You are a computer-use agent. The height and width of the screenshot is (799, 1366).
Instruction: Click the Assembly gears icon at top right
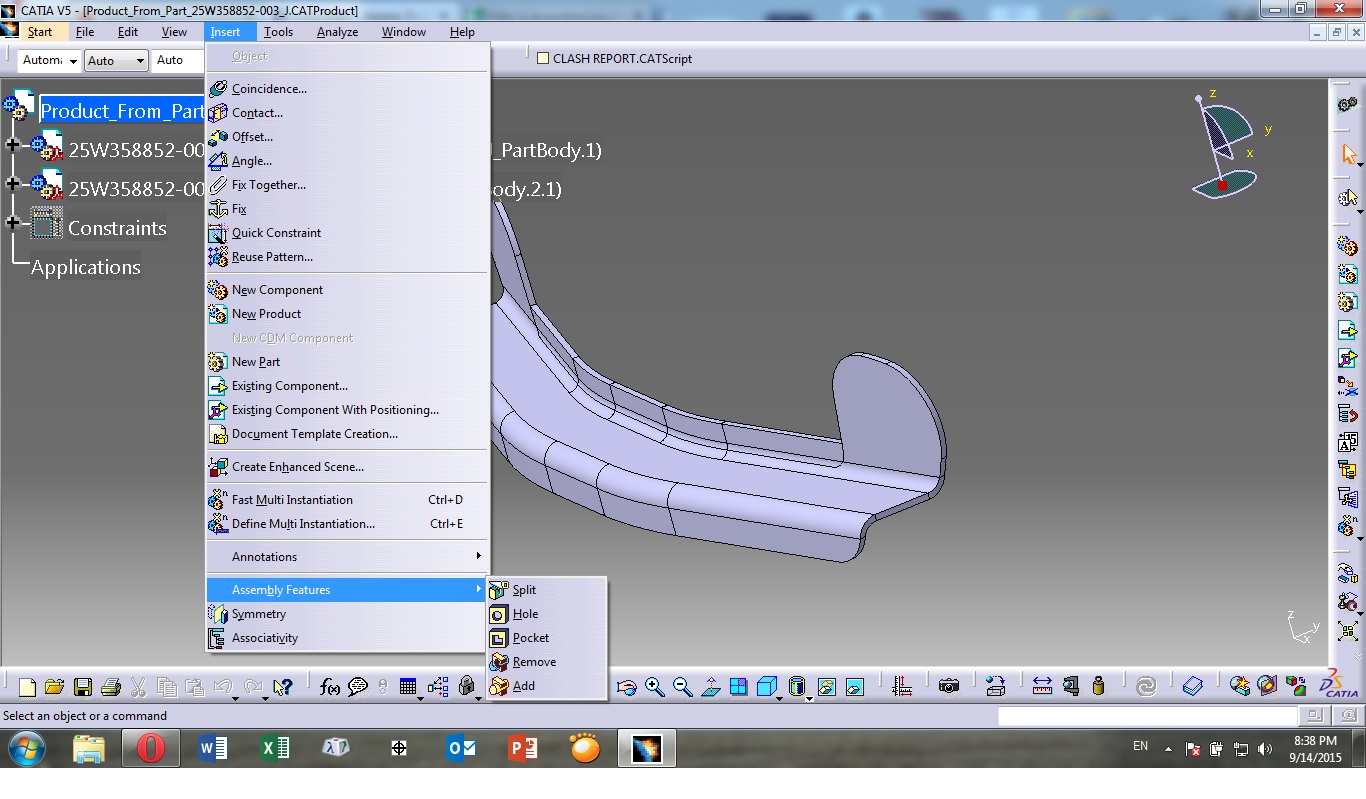click(1347, 104)
